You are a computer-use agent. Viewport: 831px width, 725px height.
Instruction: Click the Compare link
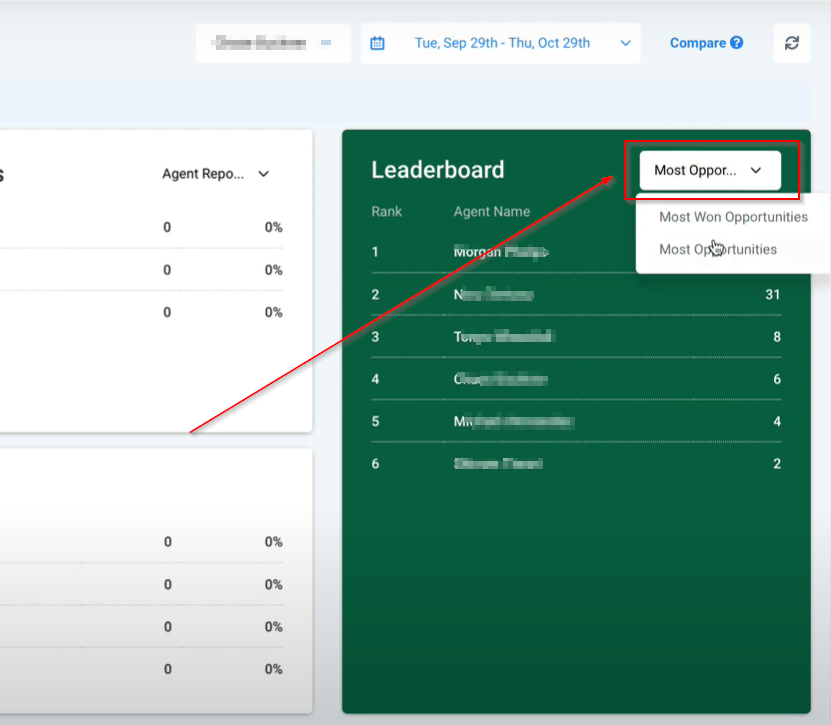(x=697, y=43)
